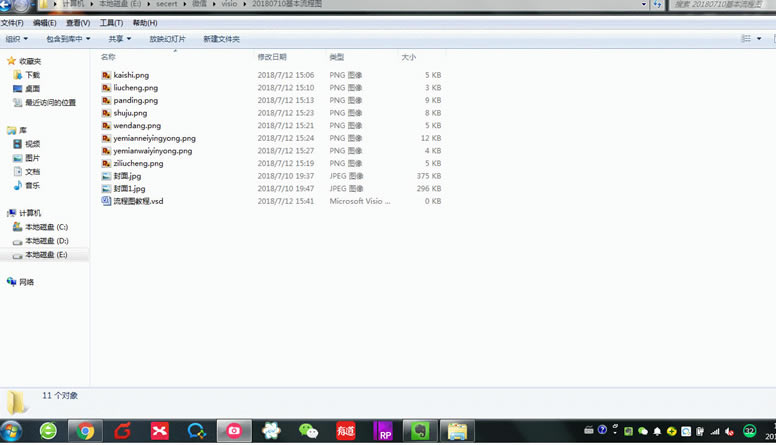Open the red Foxit-style app in taskbar

pos(122,431)
